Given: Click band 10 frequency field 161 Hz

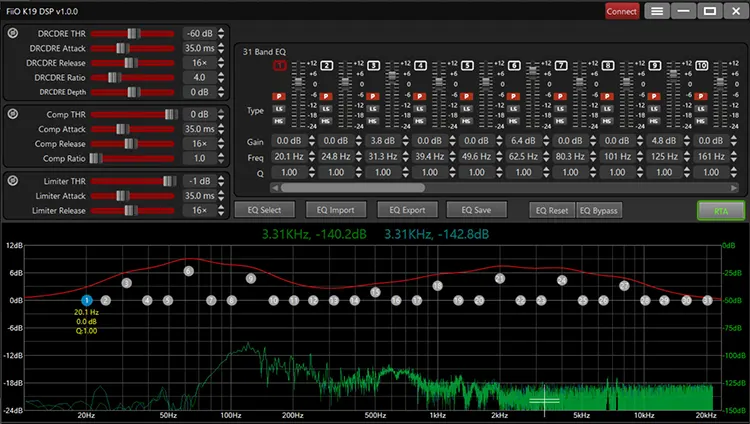Looking at the screenshot, I should coord(711,156).
